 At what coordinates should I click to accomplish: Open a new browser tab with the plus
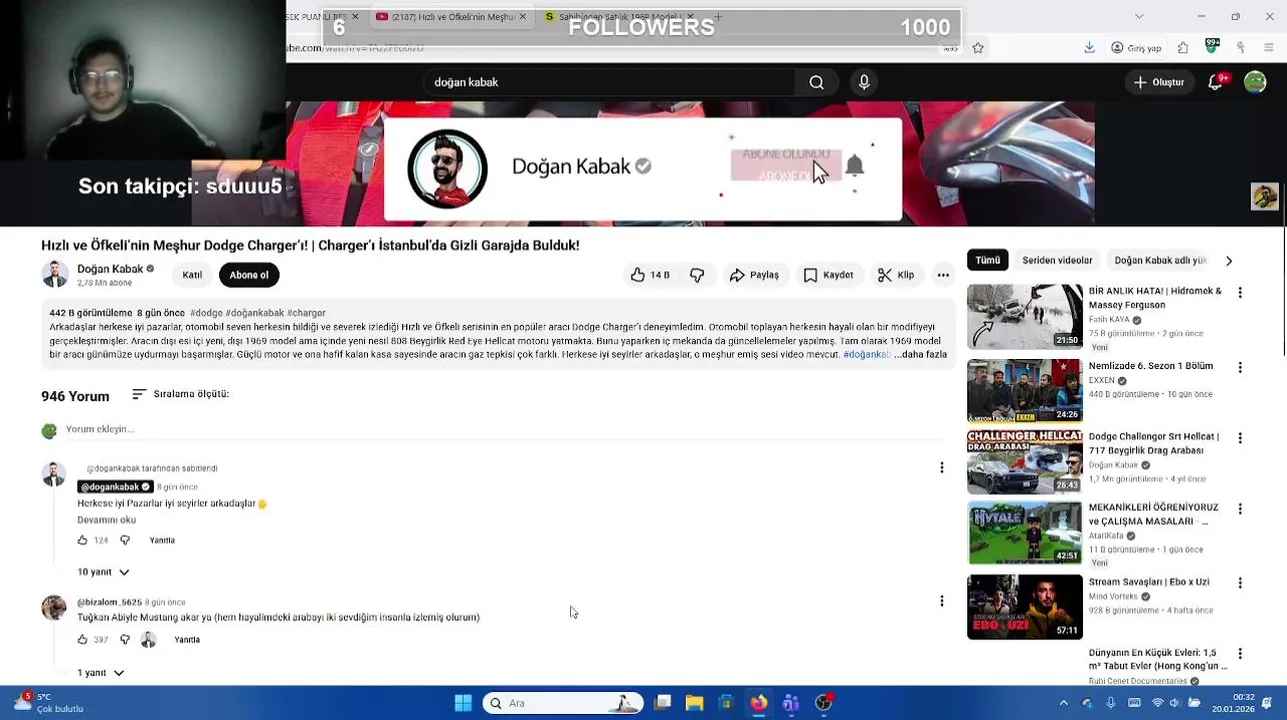click(717, 17)
